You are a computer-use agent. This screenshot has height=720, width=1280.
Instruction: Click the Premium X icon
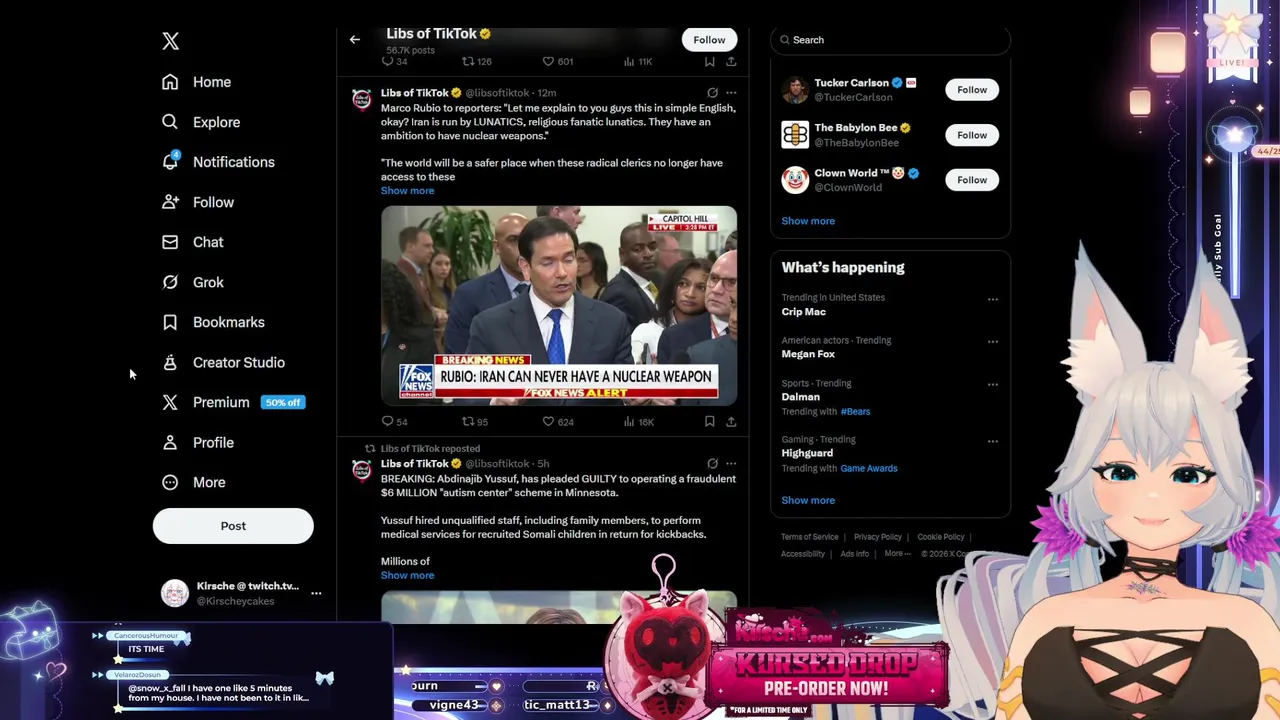[170, 402]
